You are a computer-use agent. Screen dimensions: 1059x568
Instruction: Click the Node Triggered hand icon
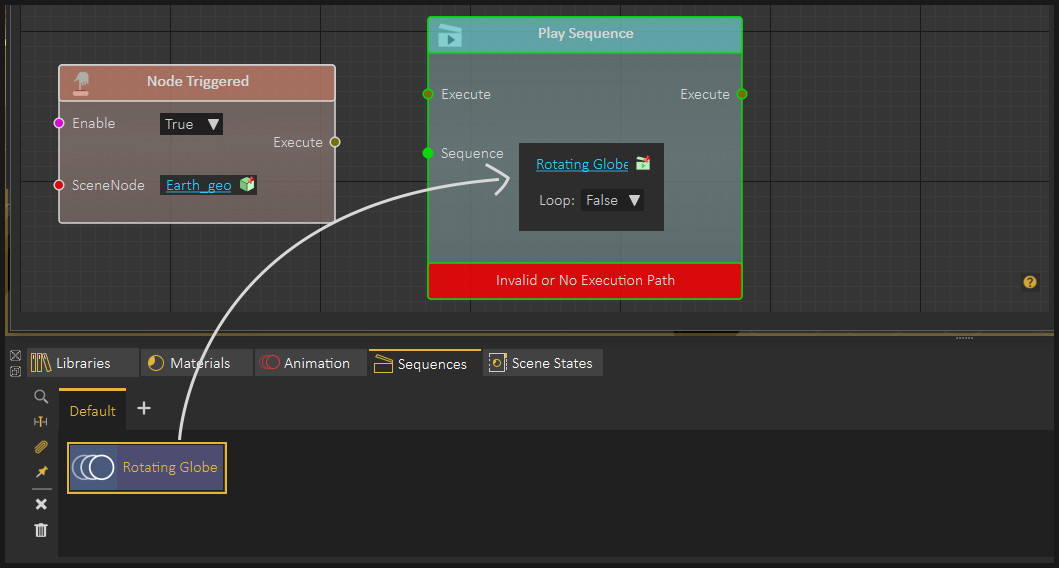point(82,83)
